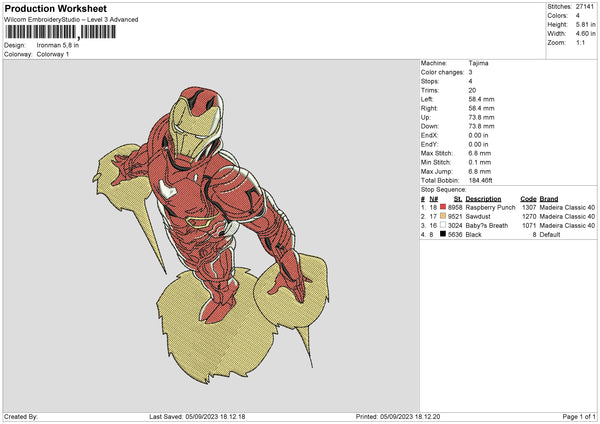Select the design name 'Ironman 5,8 in'
Viewport: 600px width, 424px height.
pos(58,45)
